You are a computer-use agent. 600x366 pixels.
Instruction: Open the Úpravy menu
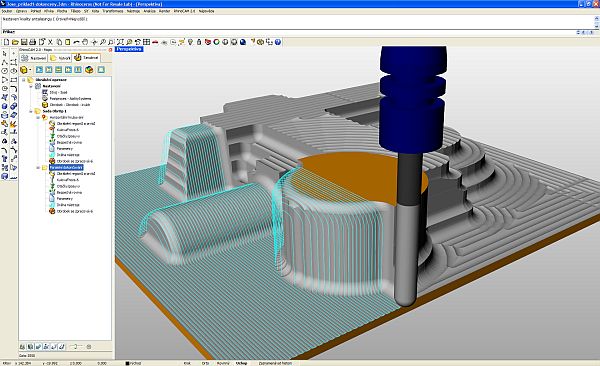(21, 11)
